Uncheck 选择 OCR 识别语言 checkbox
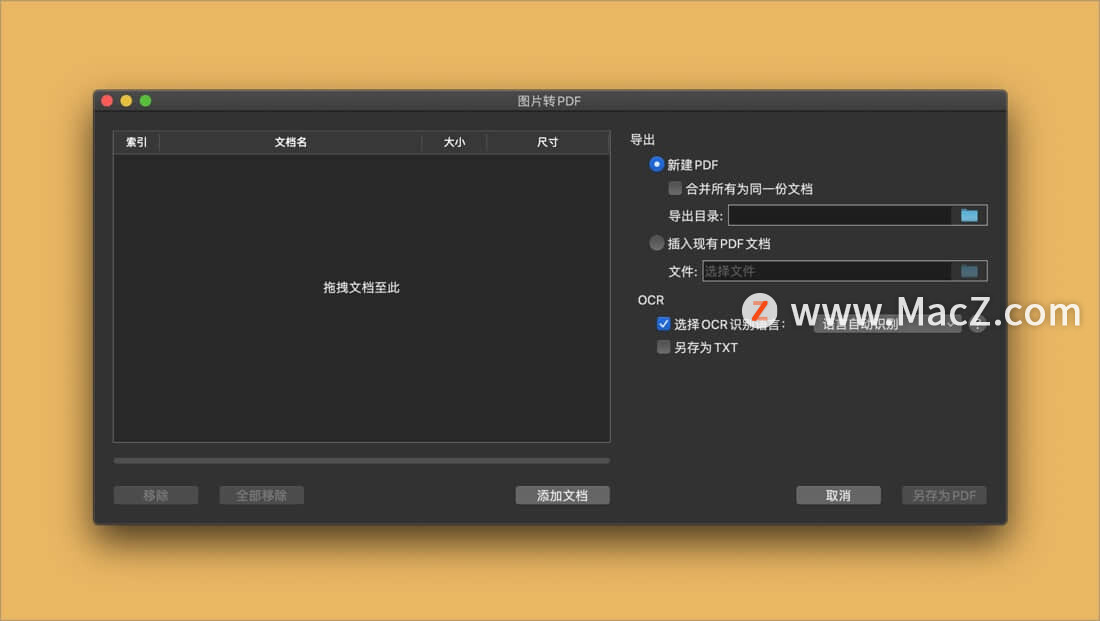Viewport: 1100px width, 621px height. (x=663, y=323)
